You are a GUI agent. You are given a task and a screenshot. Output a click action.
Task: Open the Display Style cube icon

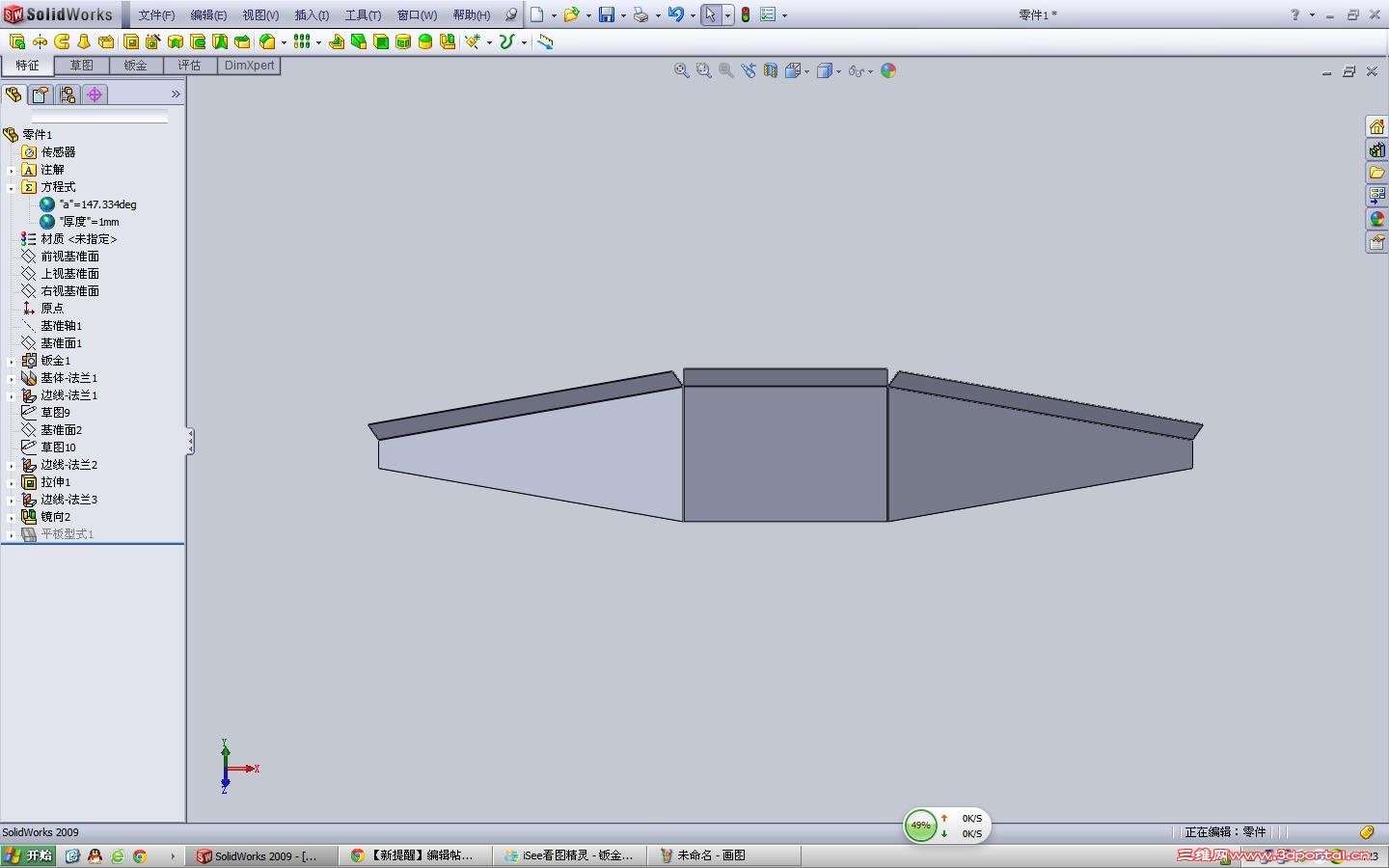(x=825, y=70)
